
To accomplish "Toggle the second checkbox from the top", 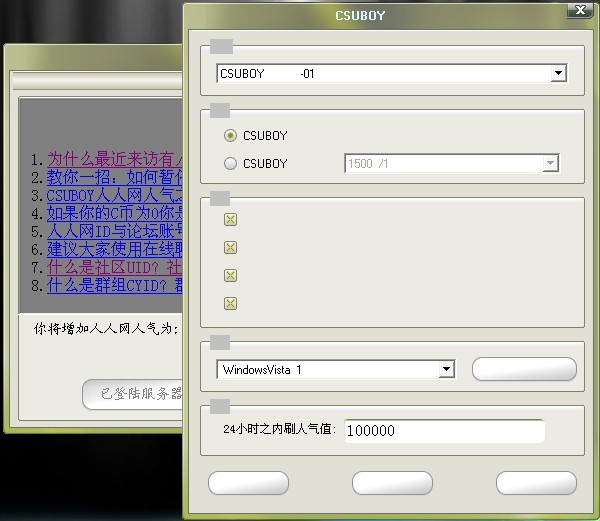I will [230, 247].
